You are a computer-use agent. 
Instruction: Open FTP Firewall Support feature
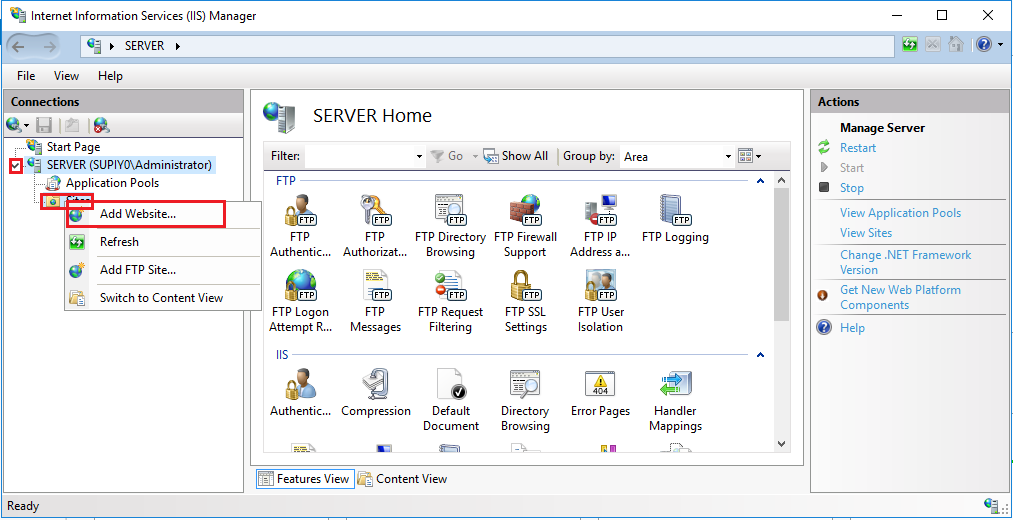pos(525,225)
